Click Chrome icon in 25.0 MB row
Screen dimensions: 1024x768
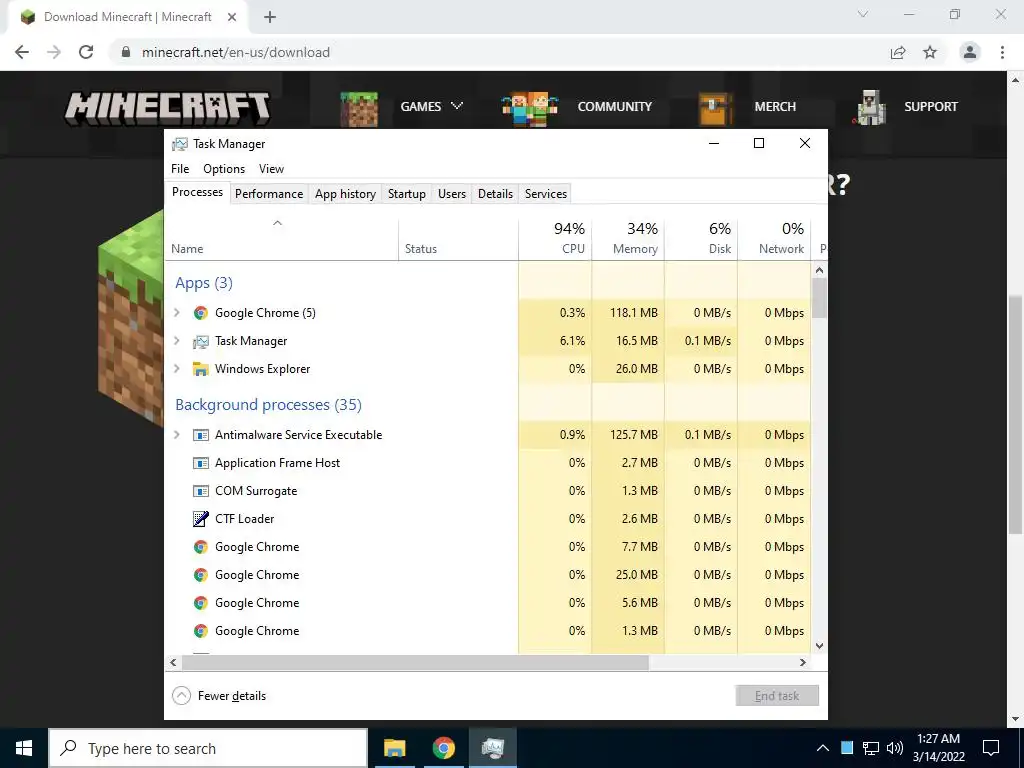point(200,575)
